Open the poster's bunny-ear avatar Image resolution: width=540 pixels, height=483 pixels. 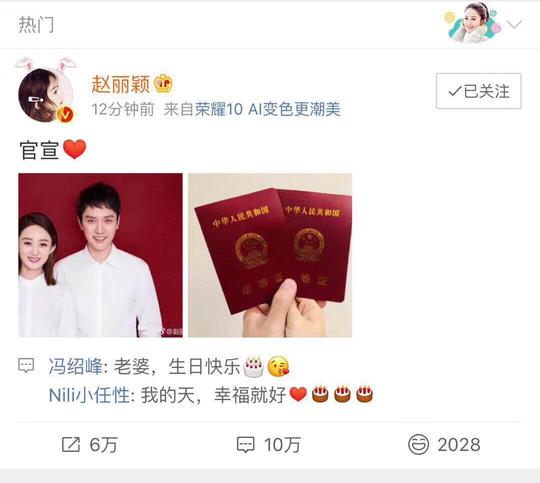point(45,91)
